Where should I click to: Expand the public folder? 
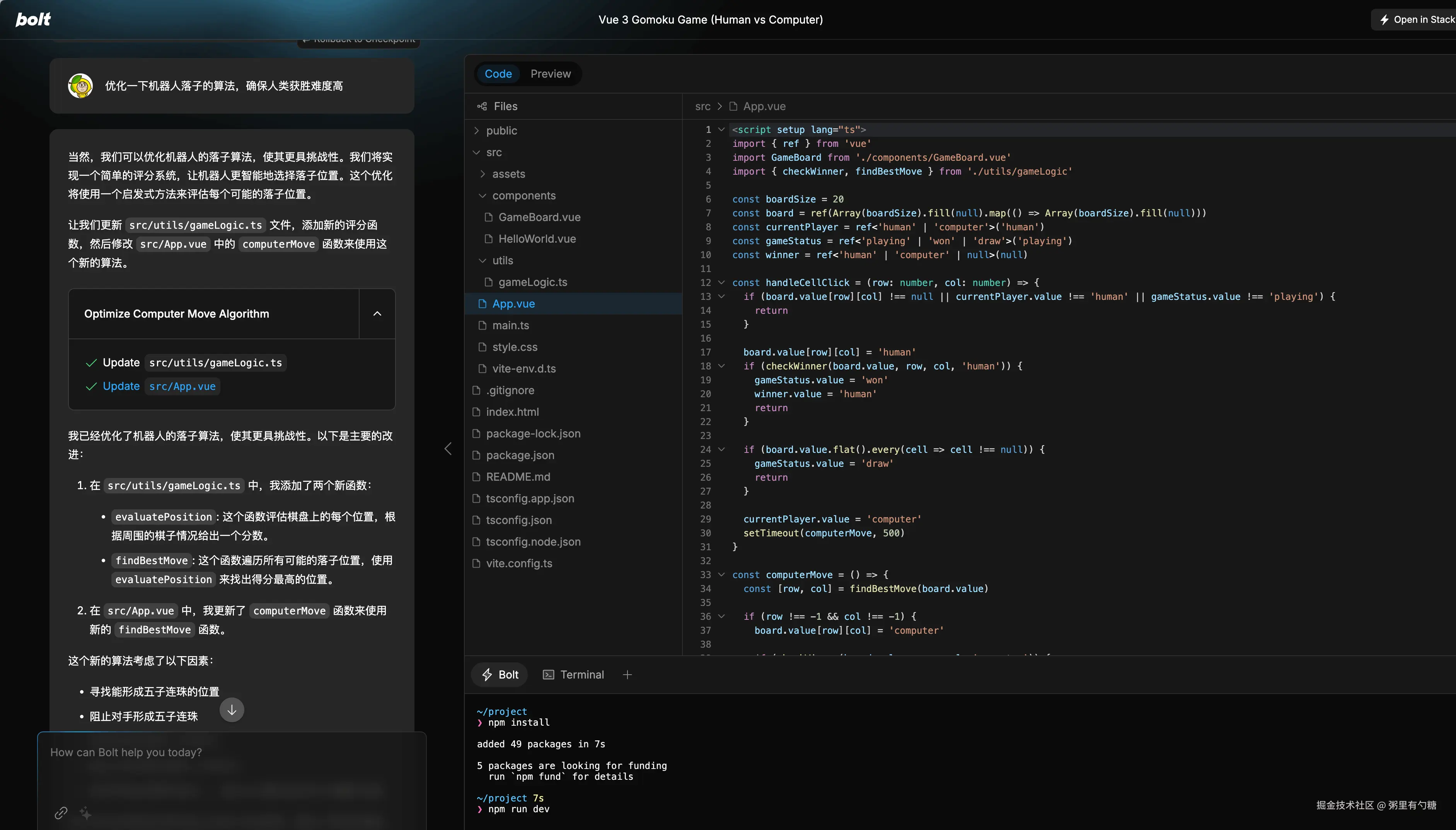tap(501, 131)
